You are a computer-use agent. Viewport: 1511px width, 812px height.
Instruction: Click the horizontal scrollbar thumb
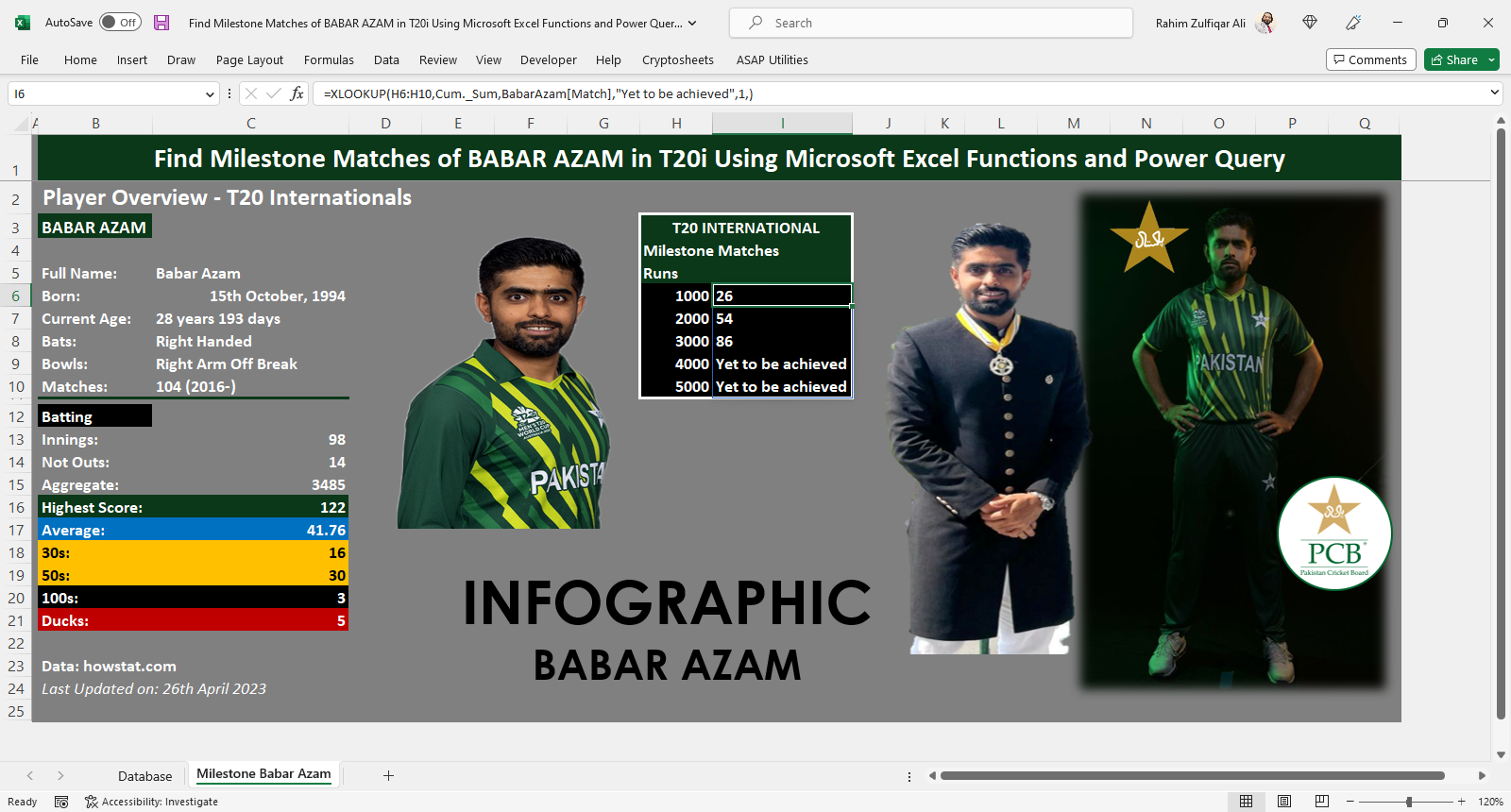click(x=1192, y=775)
